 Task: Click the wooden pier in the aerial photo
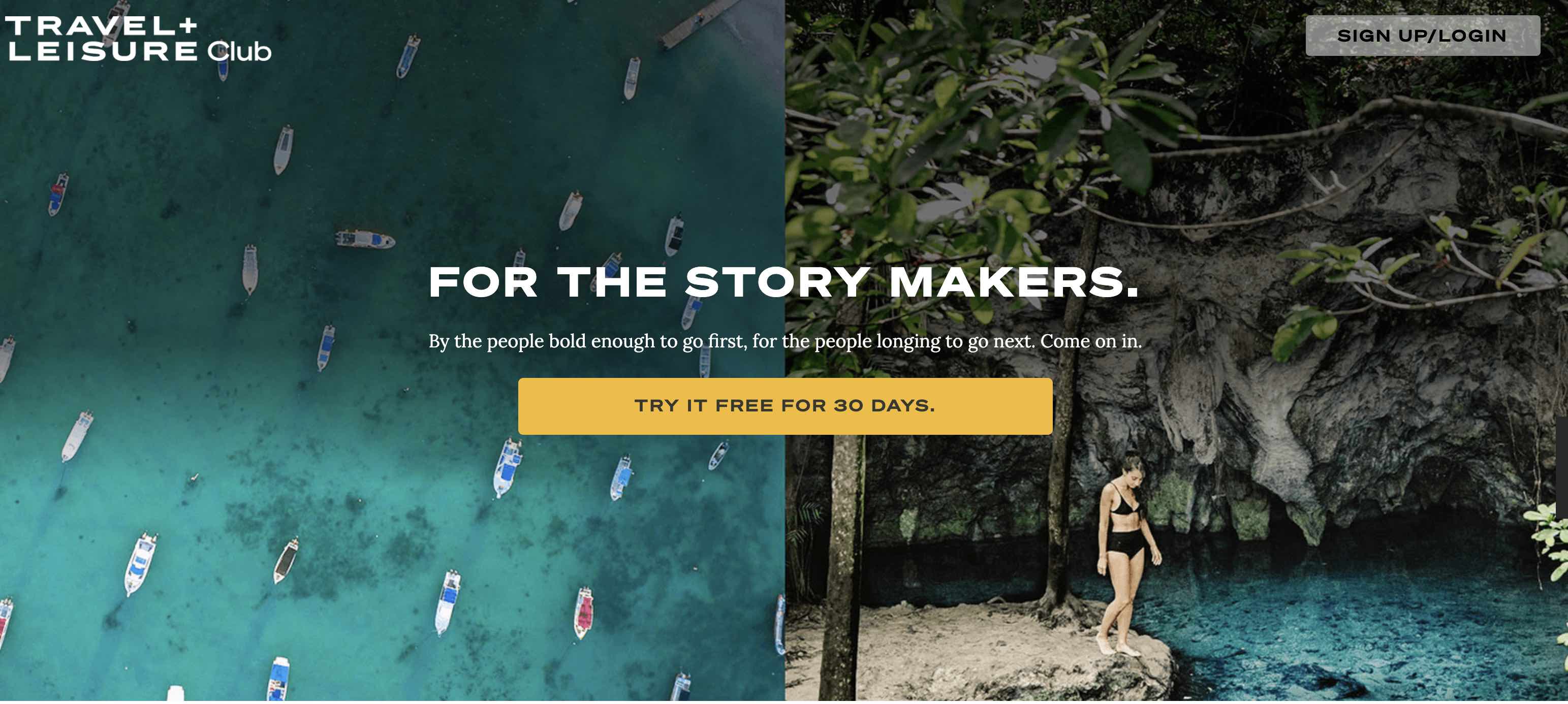[700, 23]
